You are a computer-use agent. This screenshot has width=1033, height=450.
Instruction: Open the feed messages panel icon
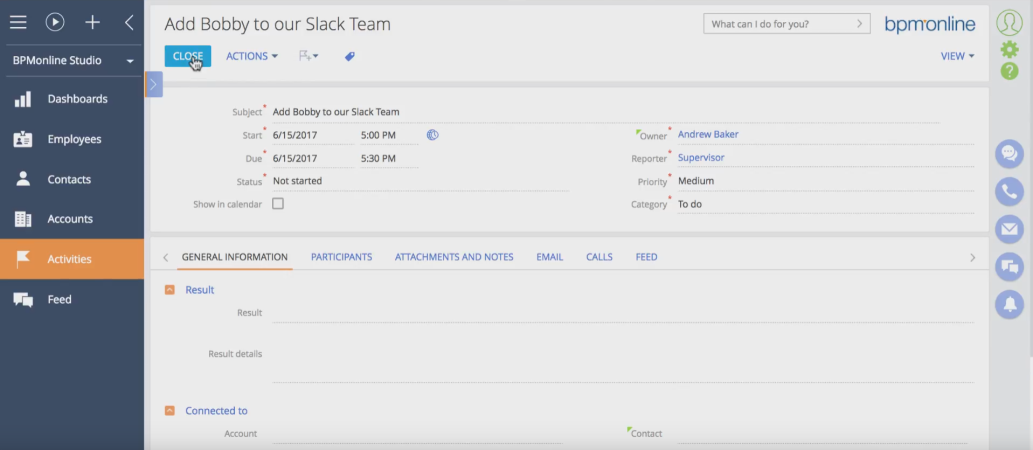click(1009, 267)
